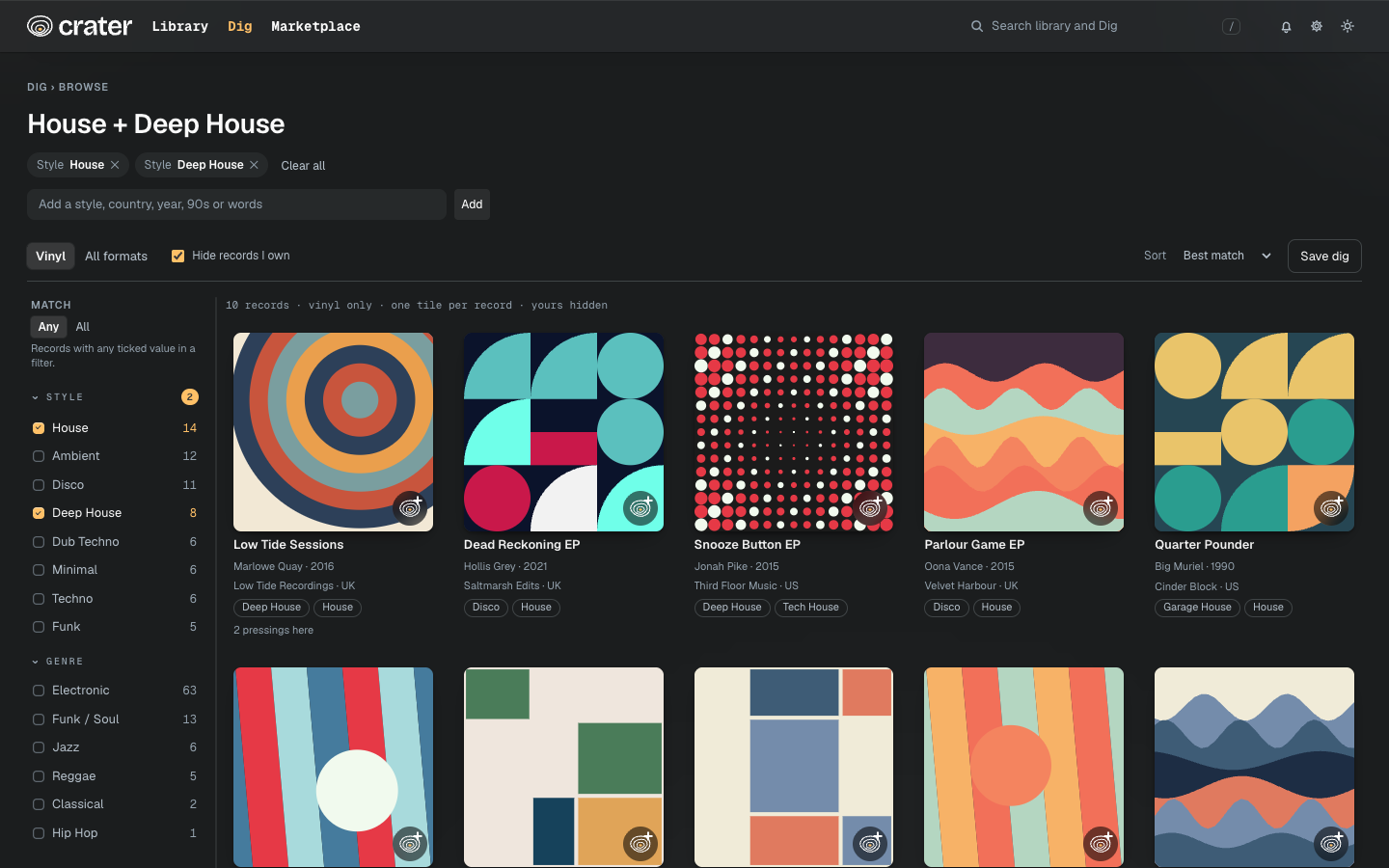
Task: Add Low Tide Sessions to crate icon
Action: click(410, 507)
